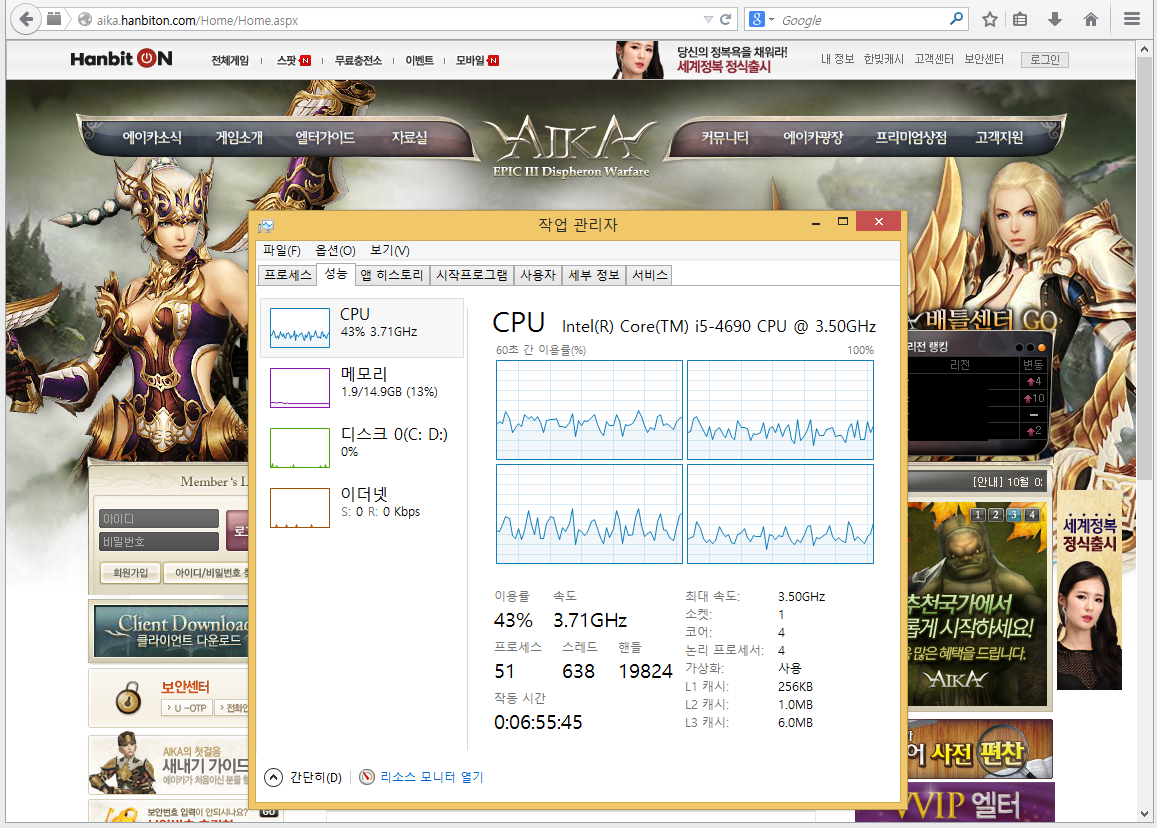Select banner slide number 2
This screenshot has width=1157, height=828.
995,514
